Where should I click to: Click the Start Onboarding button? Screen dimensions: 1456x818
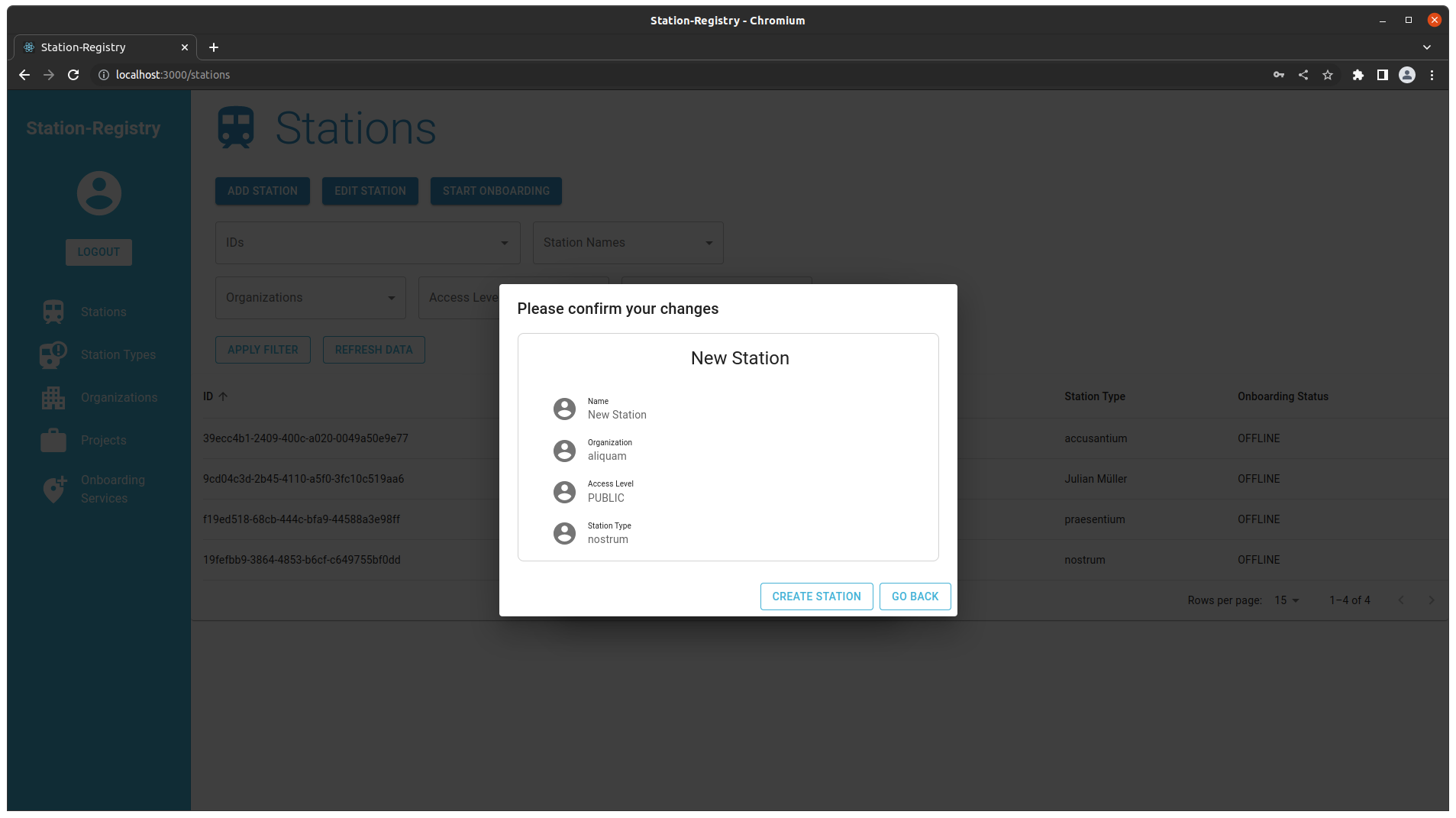[496, 191]
